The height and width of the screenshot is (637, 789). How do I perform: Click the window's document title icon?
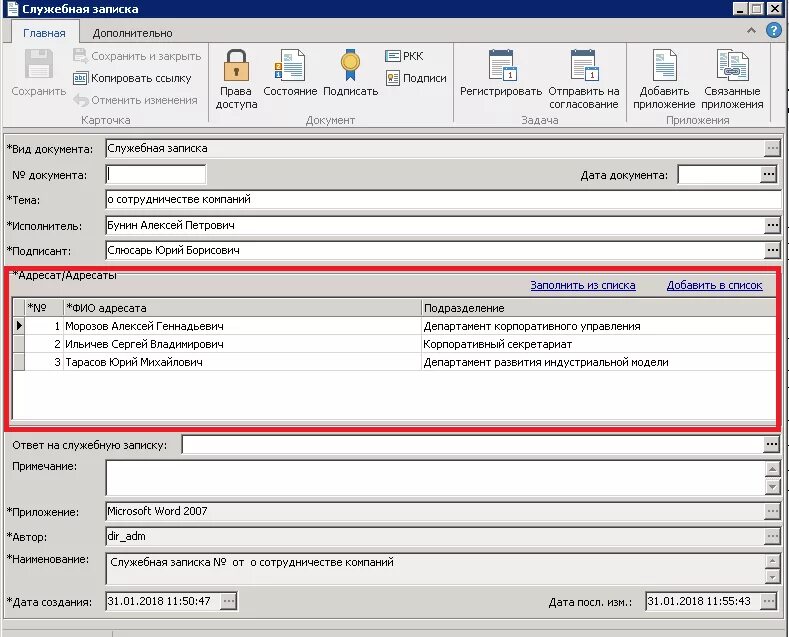[x=13, y=9]
